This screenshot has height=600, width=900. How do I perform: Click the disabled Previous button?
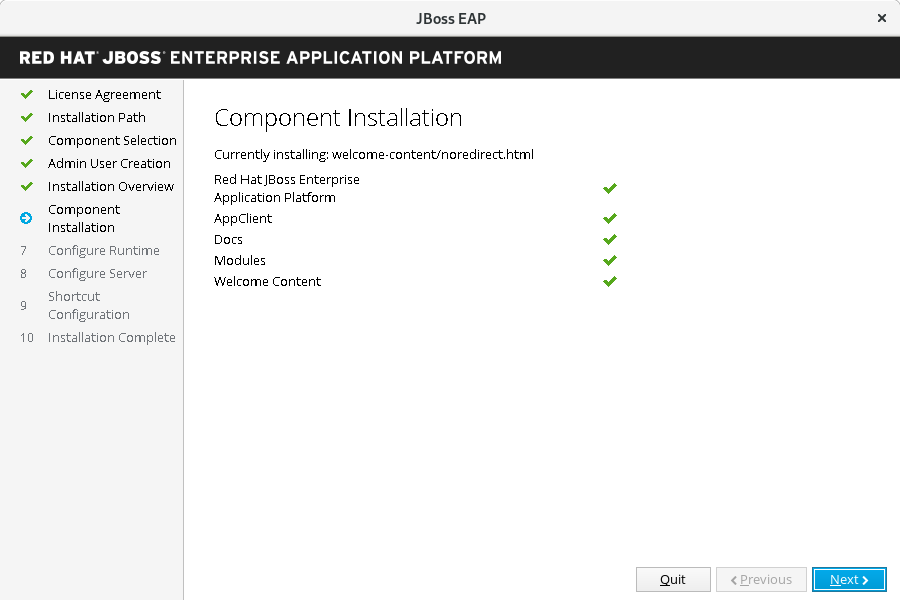coord(761,580)
